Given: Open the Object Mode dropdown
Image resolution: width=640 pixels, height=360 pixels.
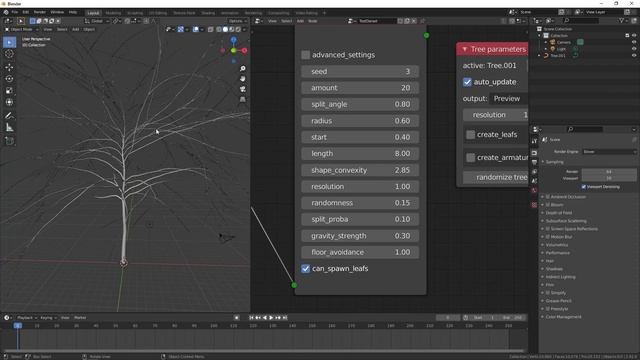Looking at the screenshot, I should pos(22,29).
